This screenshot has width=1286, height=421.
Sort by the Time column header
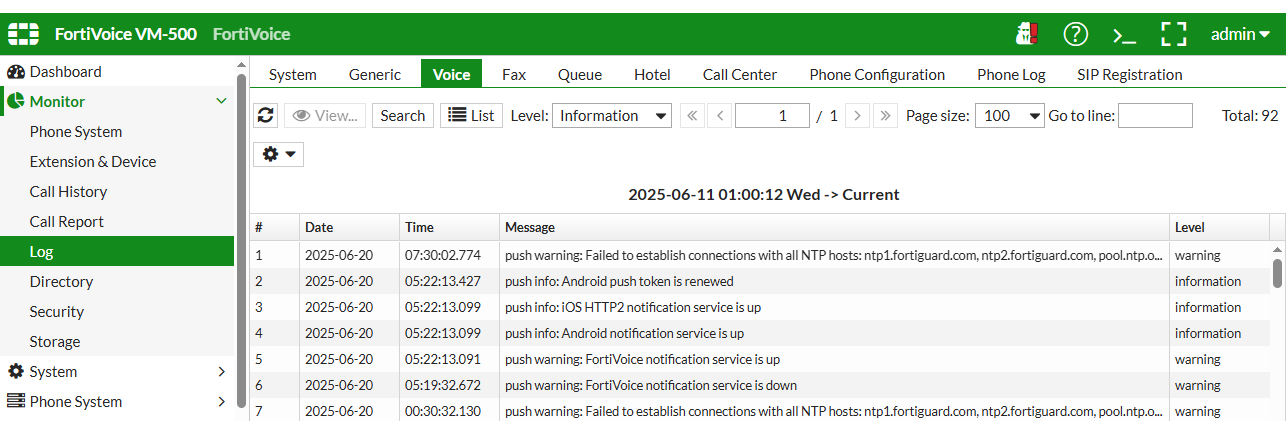pyautogui.click(x=449, y=227)
